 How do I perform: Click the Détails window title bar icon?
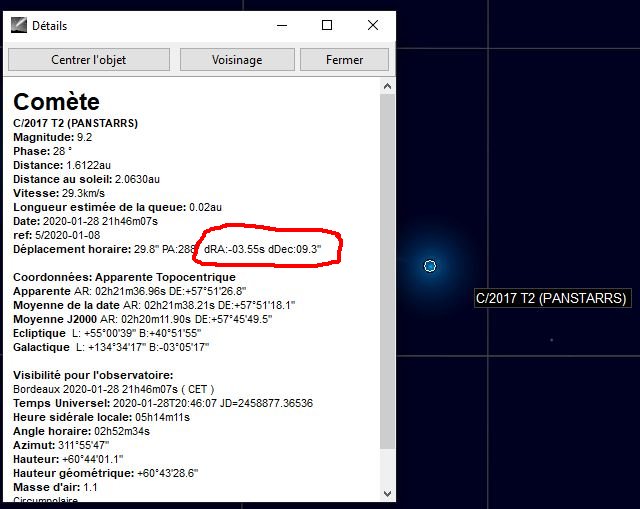pos(18,26)
